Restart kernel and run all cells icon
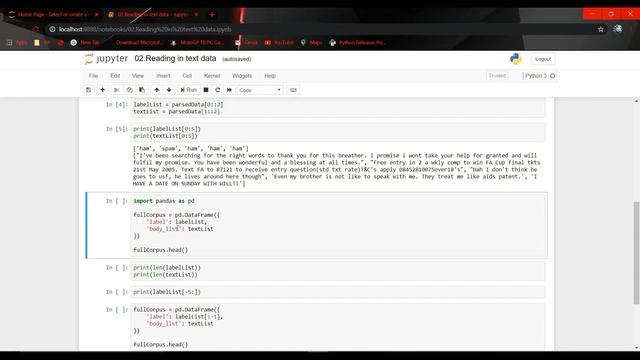This screenshot has height=360, width=640. click(229, 90)
